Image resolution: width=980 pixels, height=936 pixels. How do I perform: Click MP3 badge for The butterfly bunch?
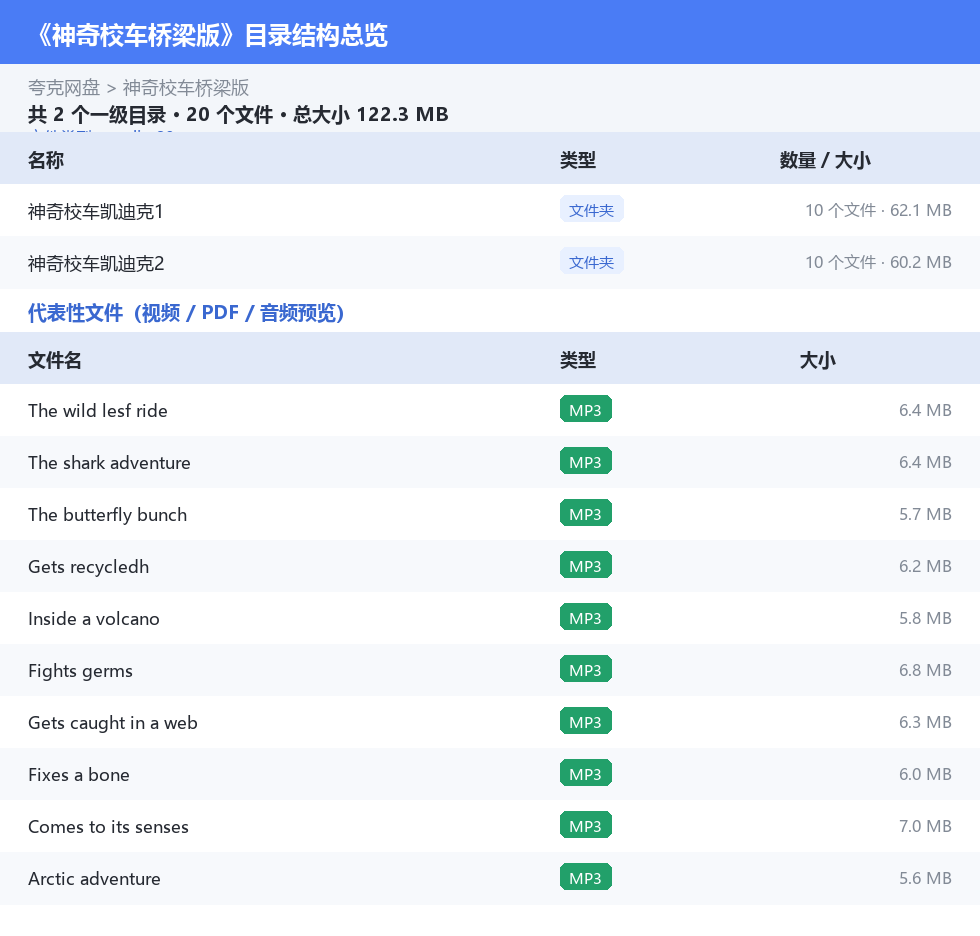(586, 513)
